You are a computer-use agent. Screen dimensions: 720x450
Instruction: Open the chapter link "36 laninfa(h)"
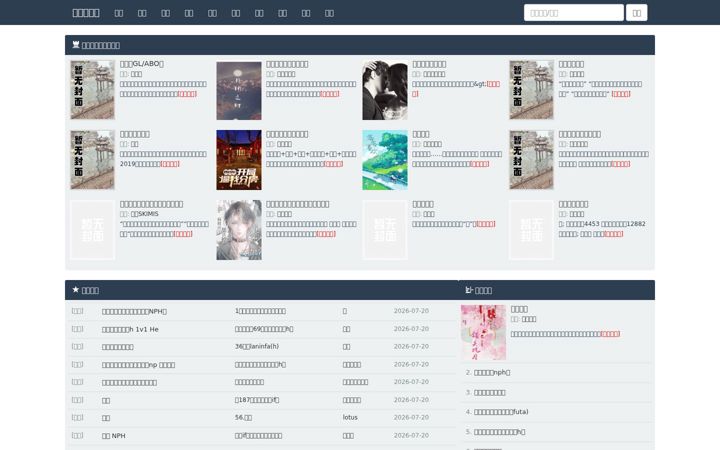257,347
